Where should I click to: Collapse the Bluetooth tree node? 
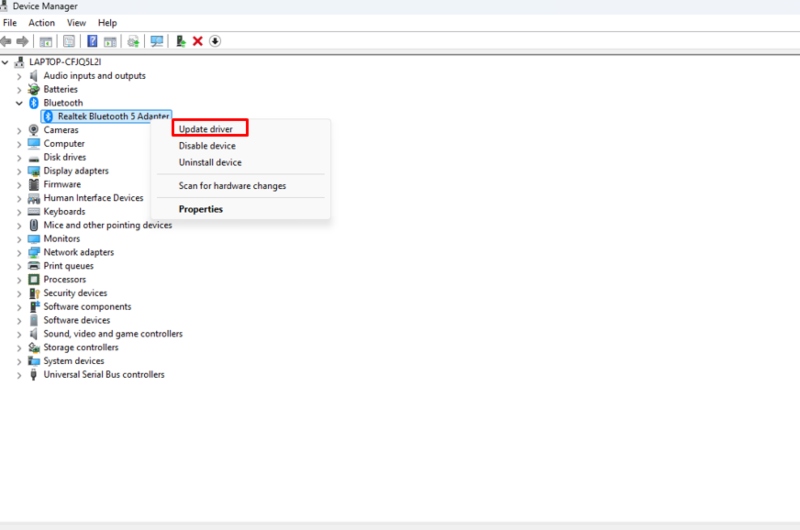point(20,103)
